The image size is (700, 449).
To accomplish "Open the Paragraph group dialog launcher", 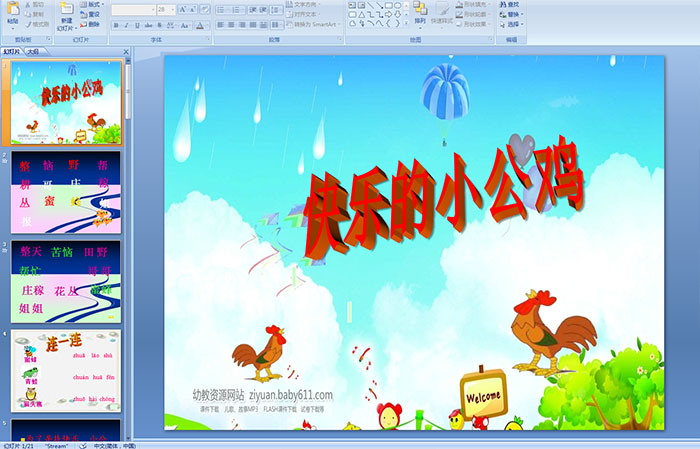I will (340, 40).
